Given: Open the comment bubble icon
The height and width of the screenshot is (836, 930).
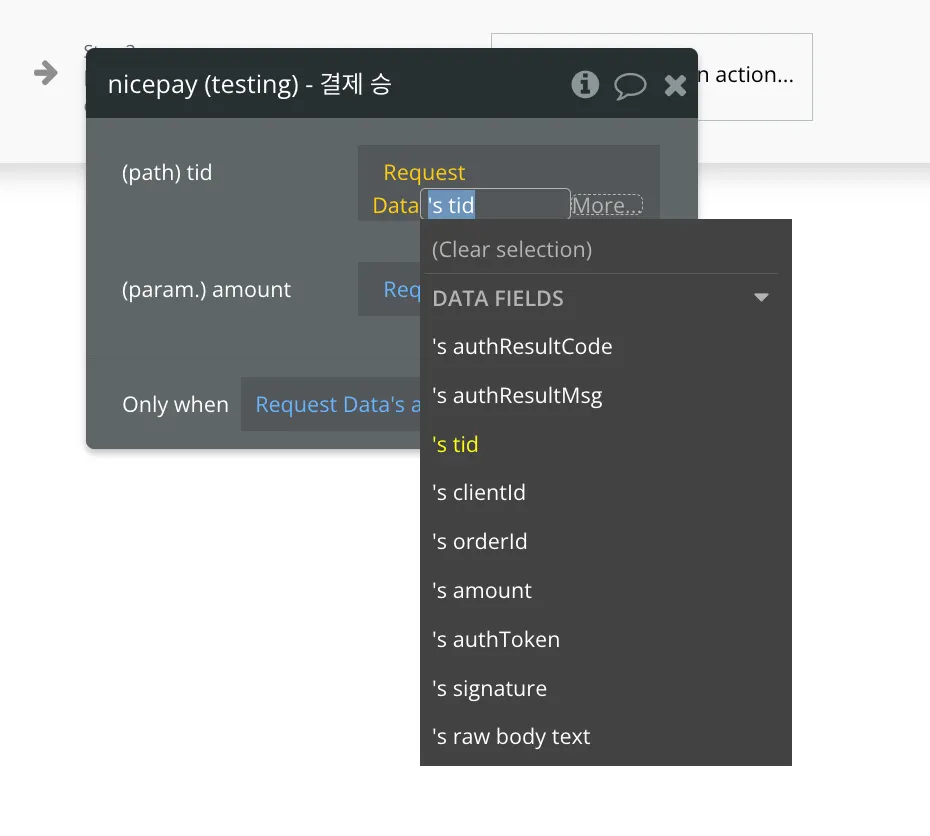Looking at the screenshot, I should [629, 86].
